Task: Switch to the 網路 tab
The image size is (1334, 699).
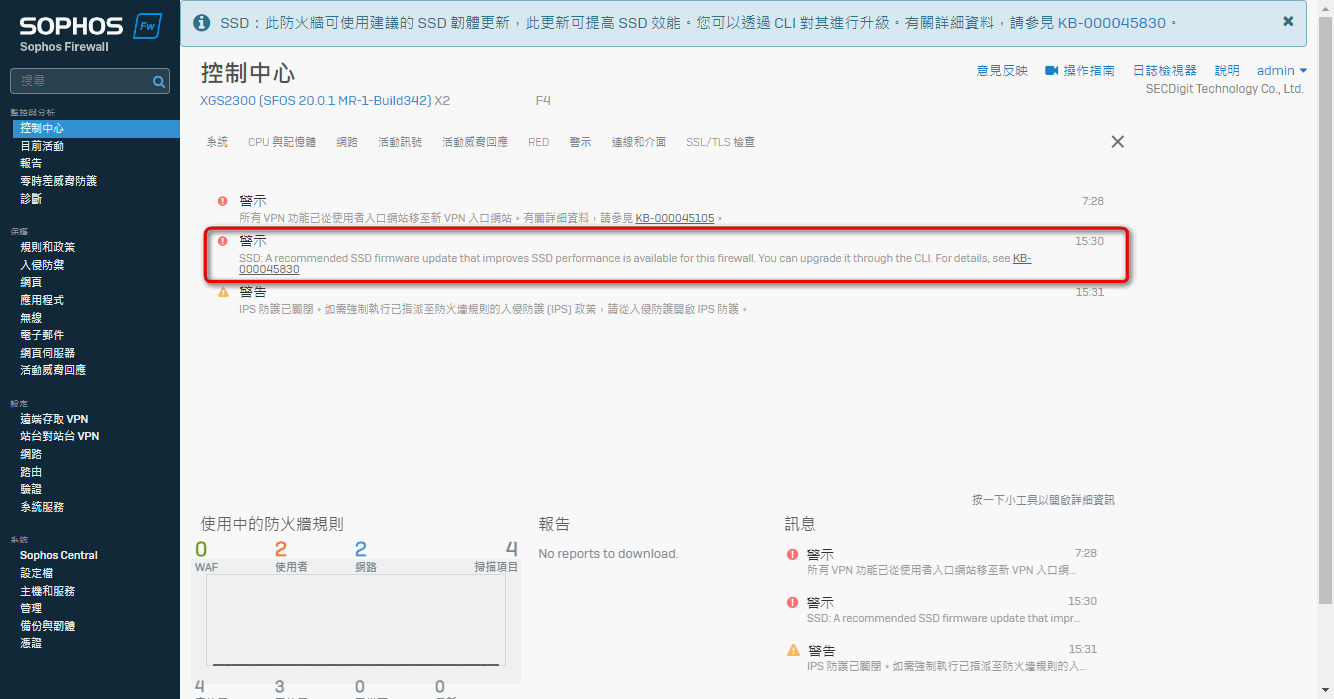Action: 347,142
